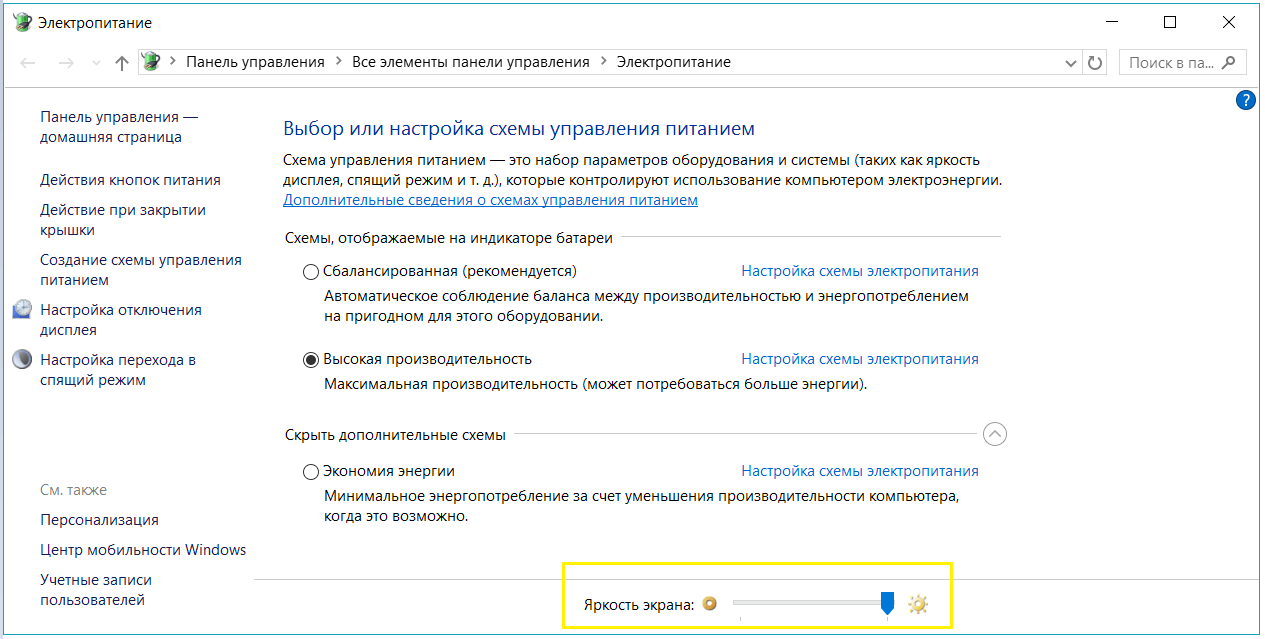Viewport: 1265px width, 639px height.
Task: Open 'Все элементы панели управления' breadcrumb
Action: pos(471,62)
